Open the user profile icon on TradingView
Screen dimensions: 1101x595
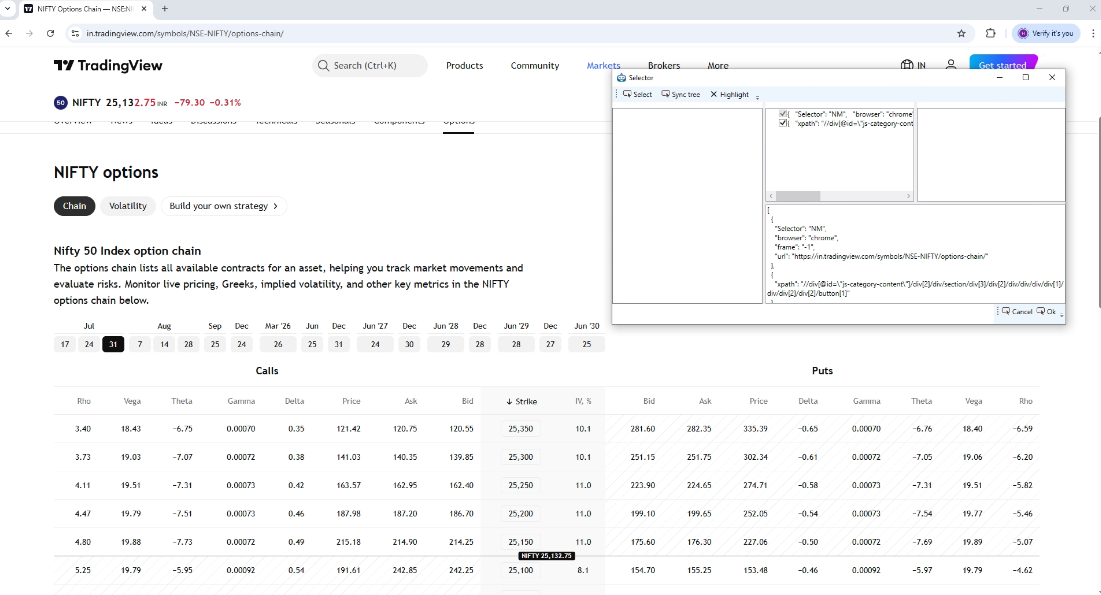click(951, 65)
